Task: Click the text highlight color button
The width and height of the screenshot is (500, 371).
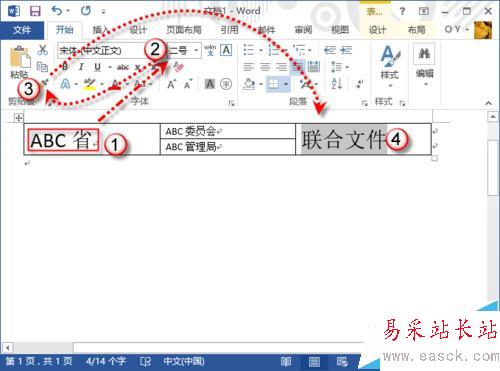Action: tap(89, 84)
